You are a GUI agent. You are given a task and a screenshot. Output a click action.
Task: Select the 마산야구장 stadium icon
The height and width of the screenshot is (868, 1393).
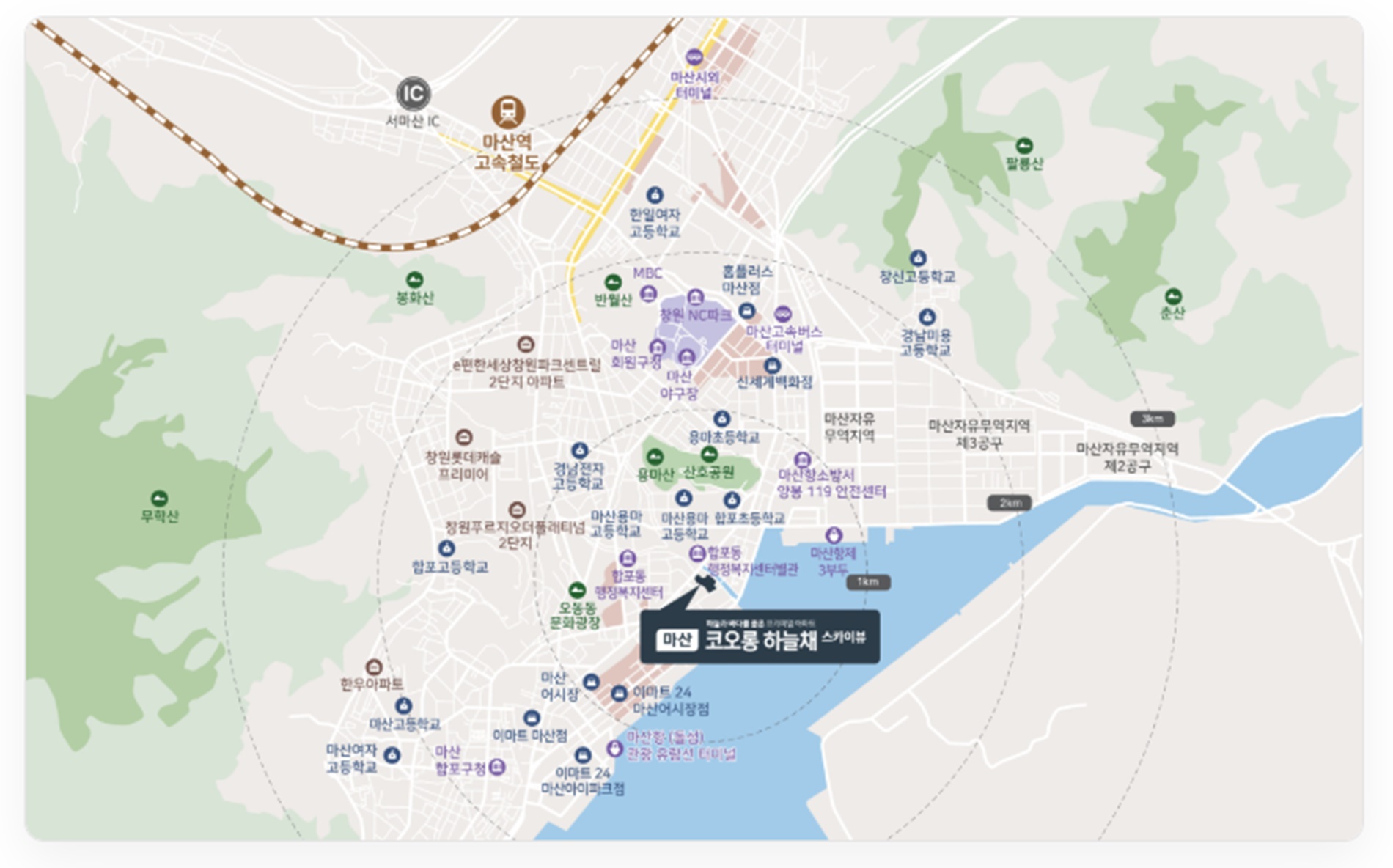coord(686,357)
